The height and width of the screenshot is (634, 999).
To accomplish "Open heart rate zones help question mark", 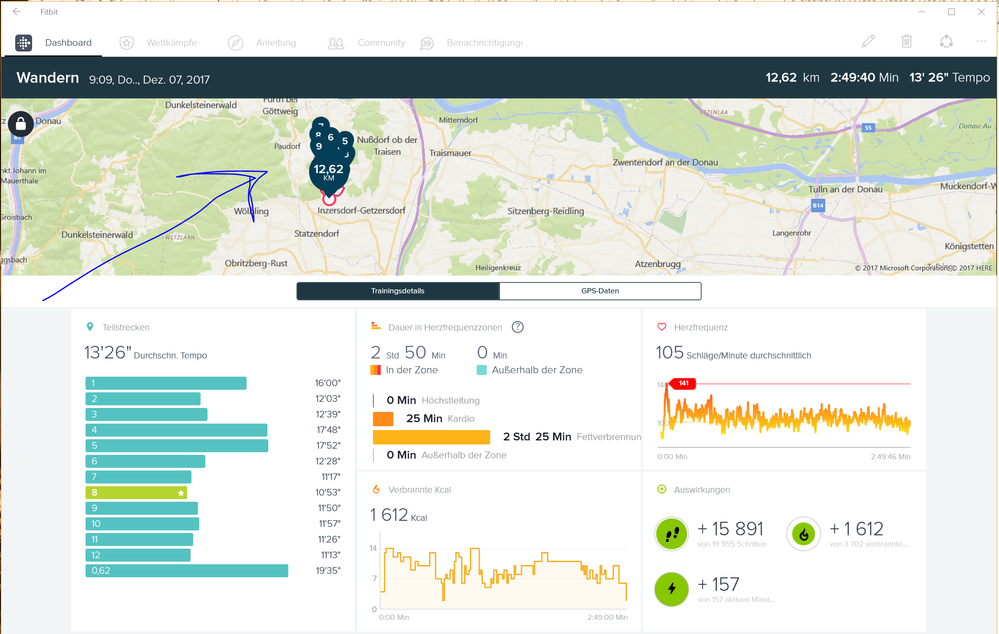I will click(x=518, y=327).
